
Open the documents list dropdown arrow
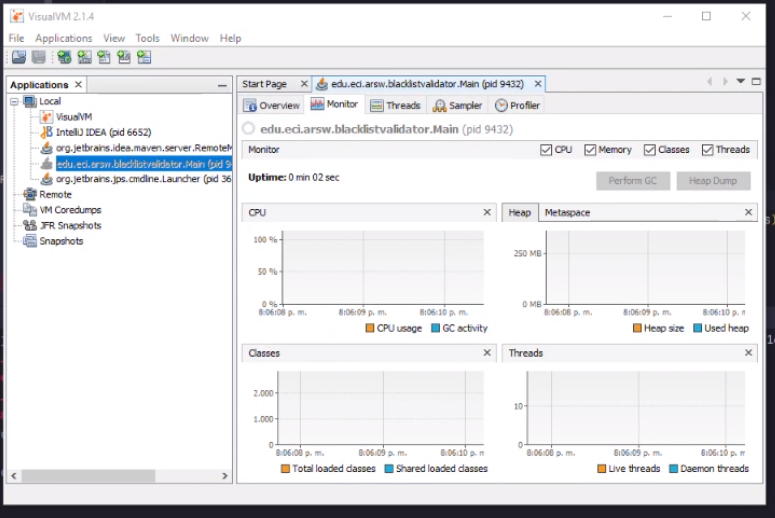[740, 81]
